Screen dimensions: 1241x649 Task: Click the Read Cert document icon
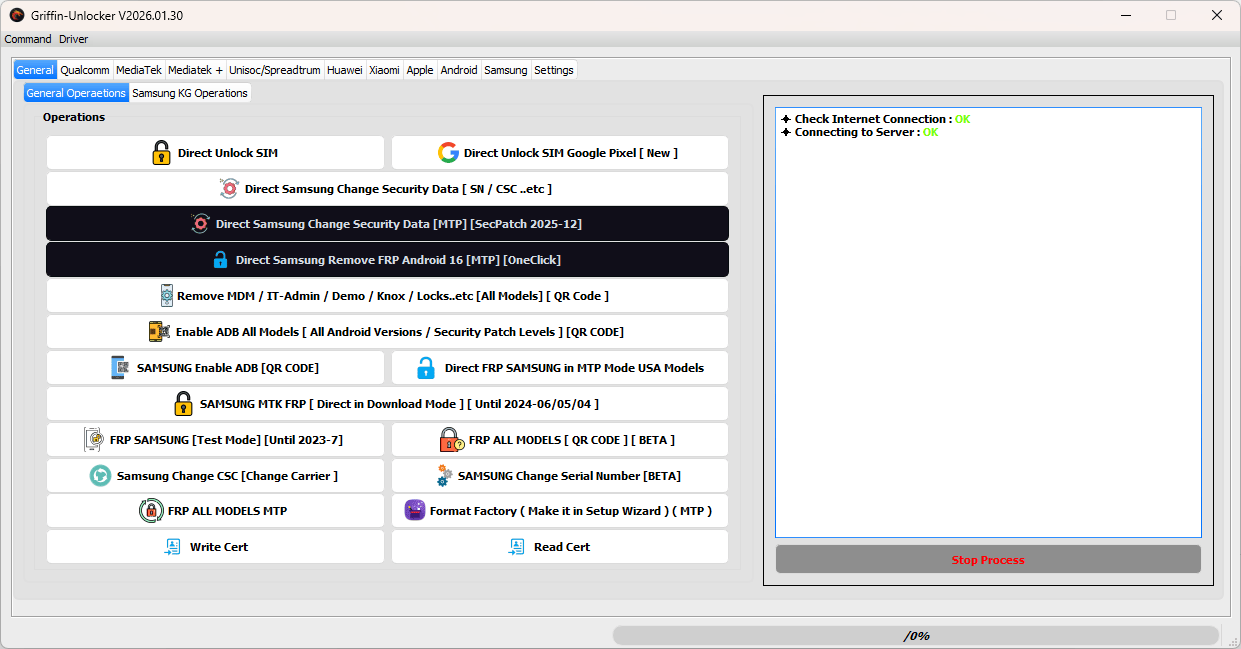coord(517,546)
